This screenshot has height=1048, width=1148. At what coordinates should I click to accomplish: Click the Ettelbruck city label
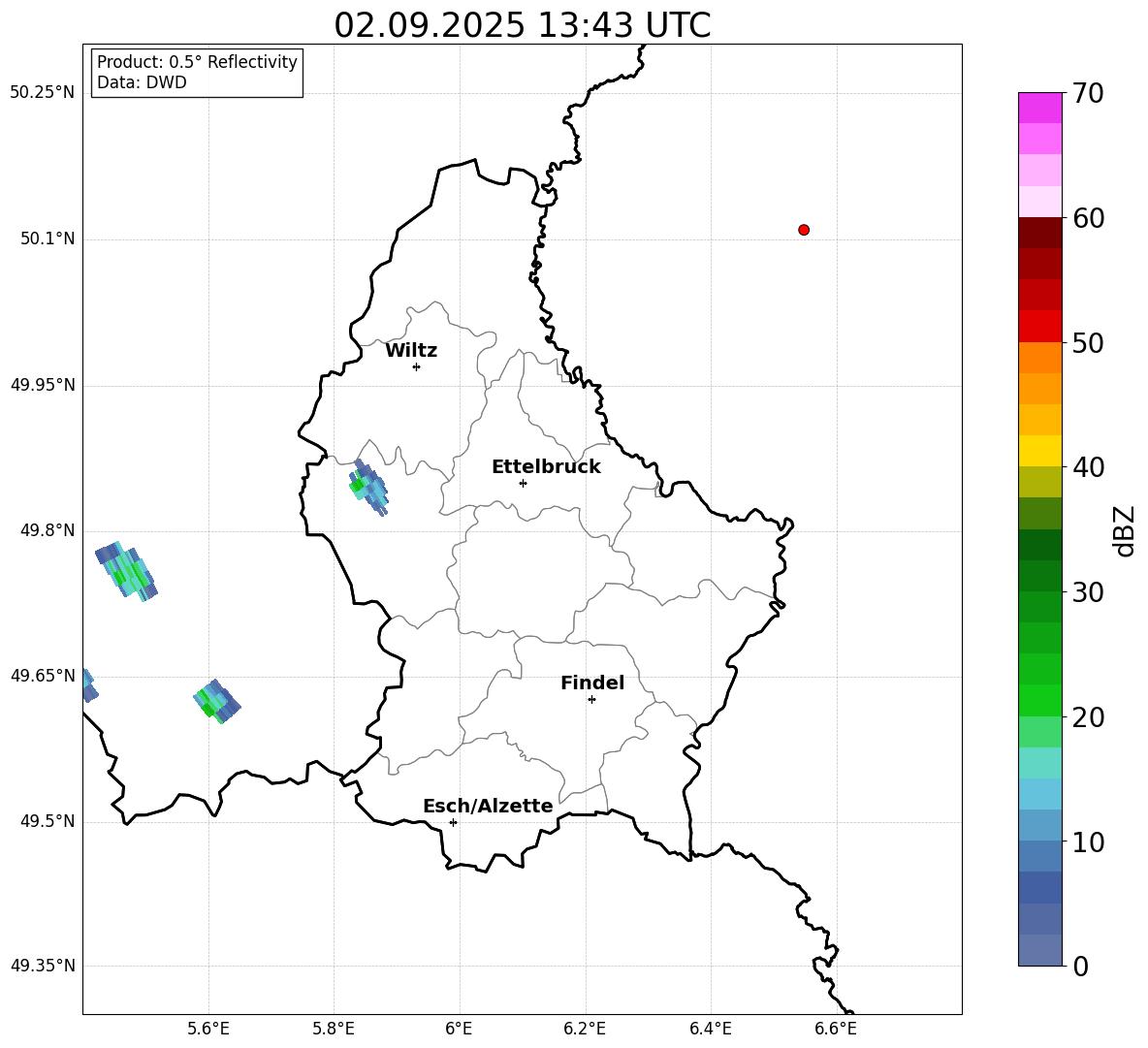pos(546,467)
